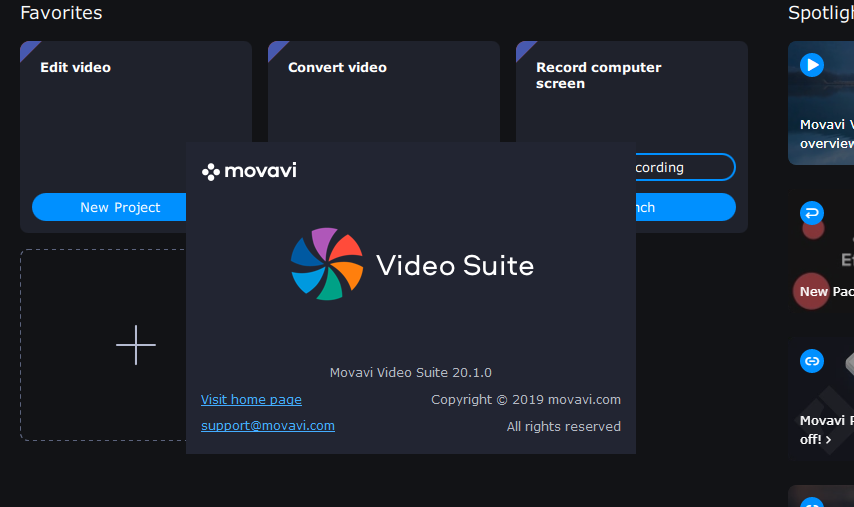Click the add favorite plus tile
The width and height of the screenshot is (854, 507).
coord(103,345)
